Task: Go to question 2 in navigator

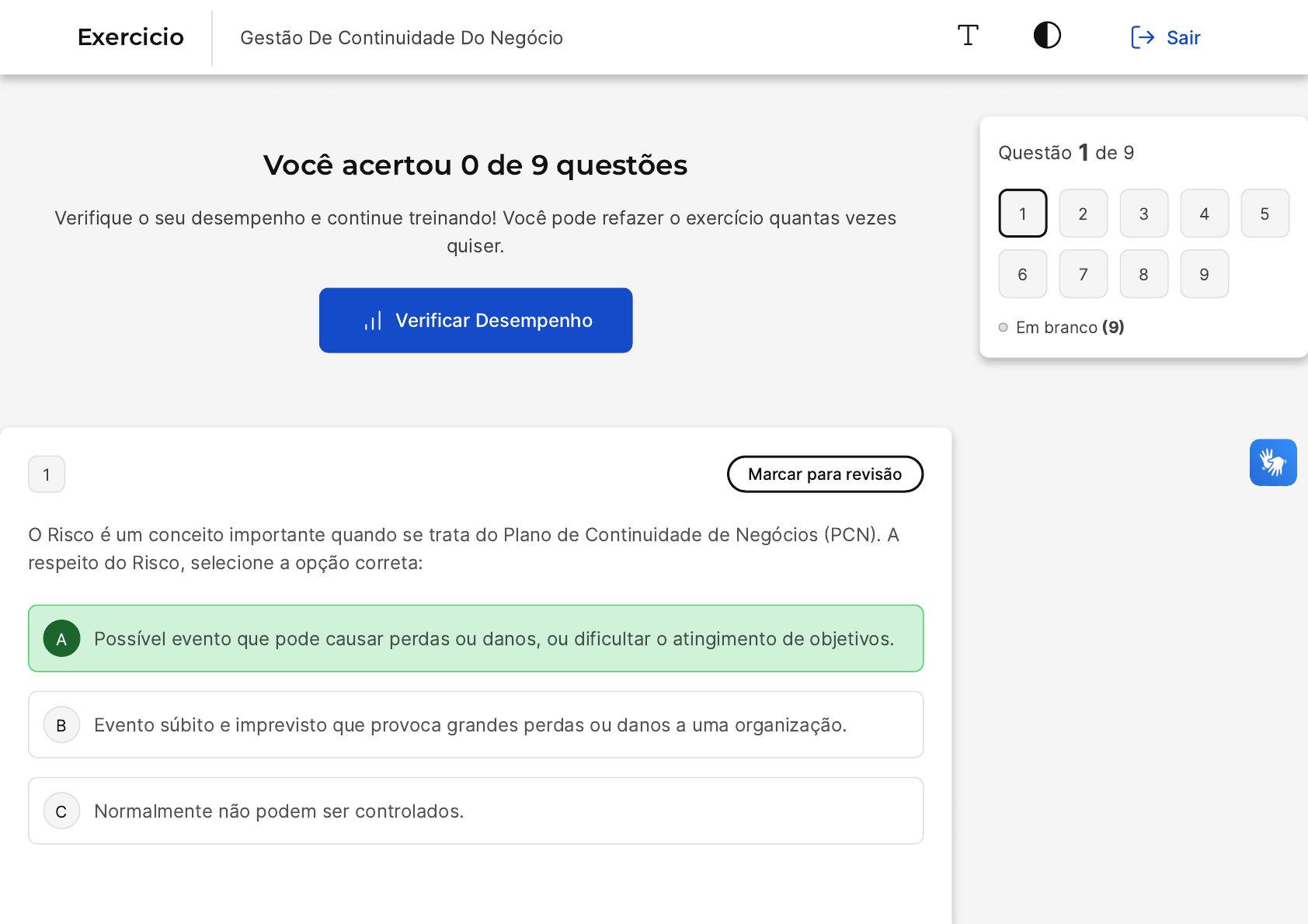Action: 1083,214
